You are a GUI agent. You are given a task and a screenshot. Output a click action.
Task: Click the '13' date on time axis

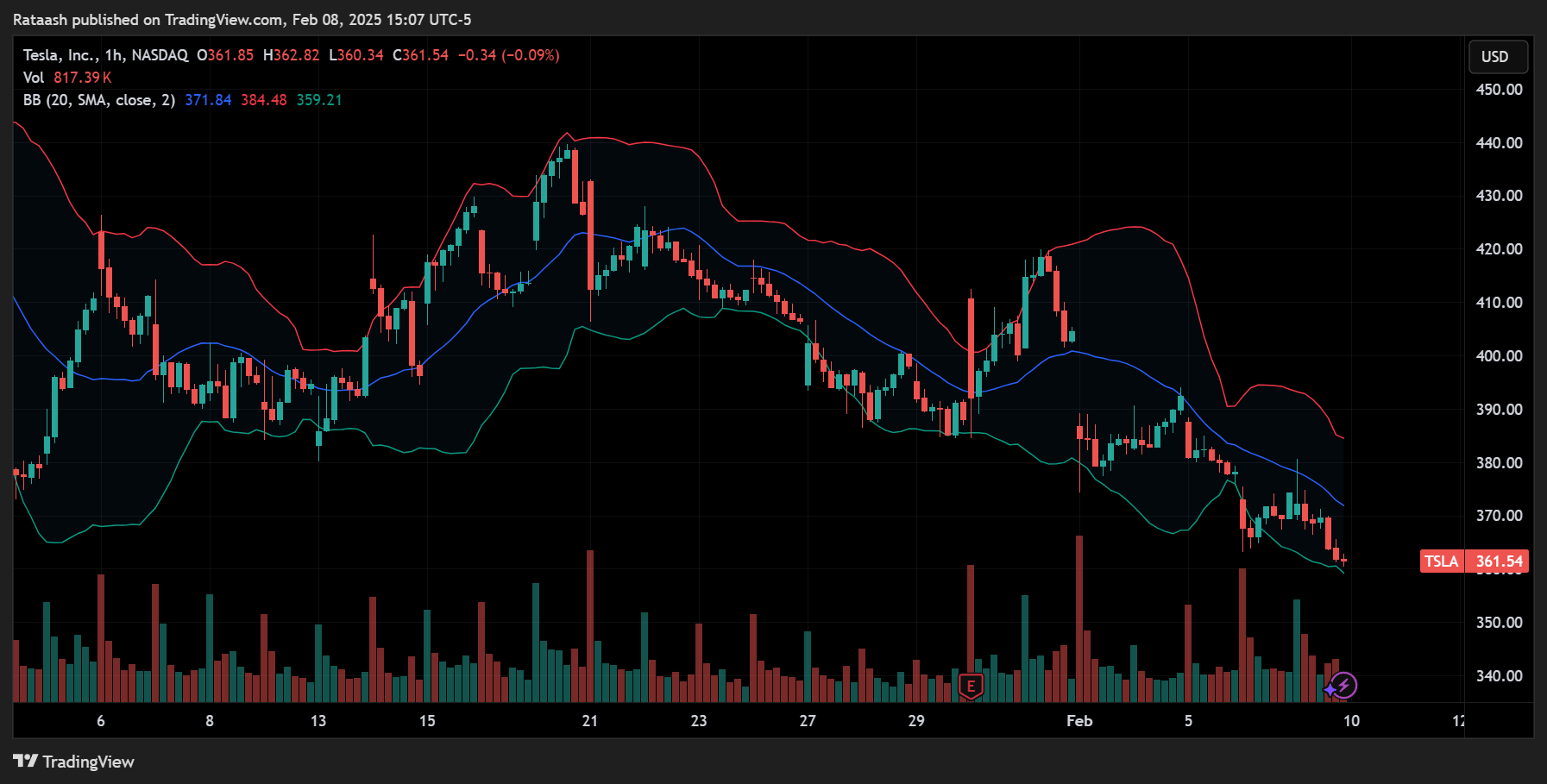pos(318,721)
